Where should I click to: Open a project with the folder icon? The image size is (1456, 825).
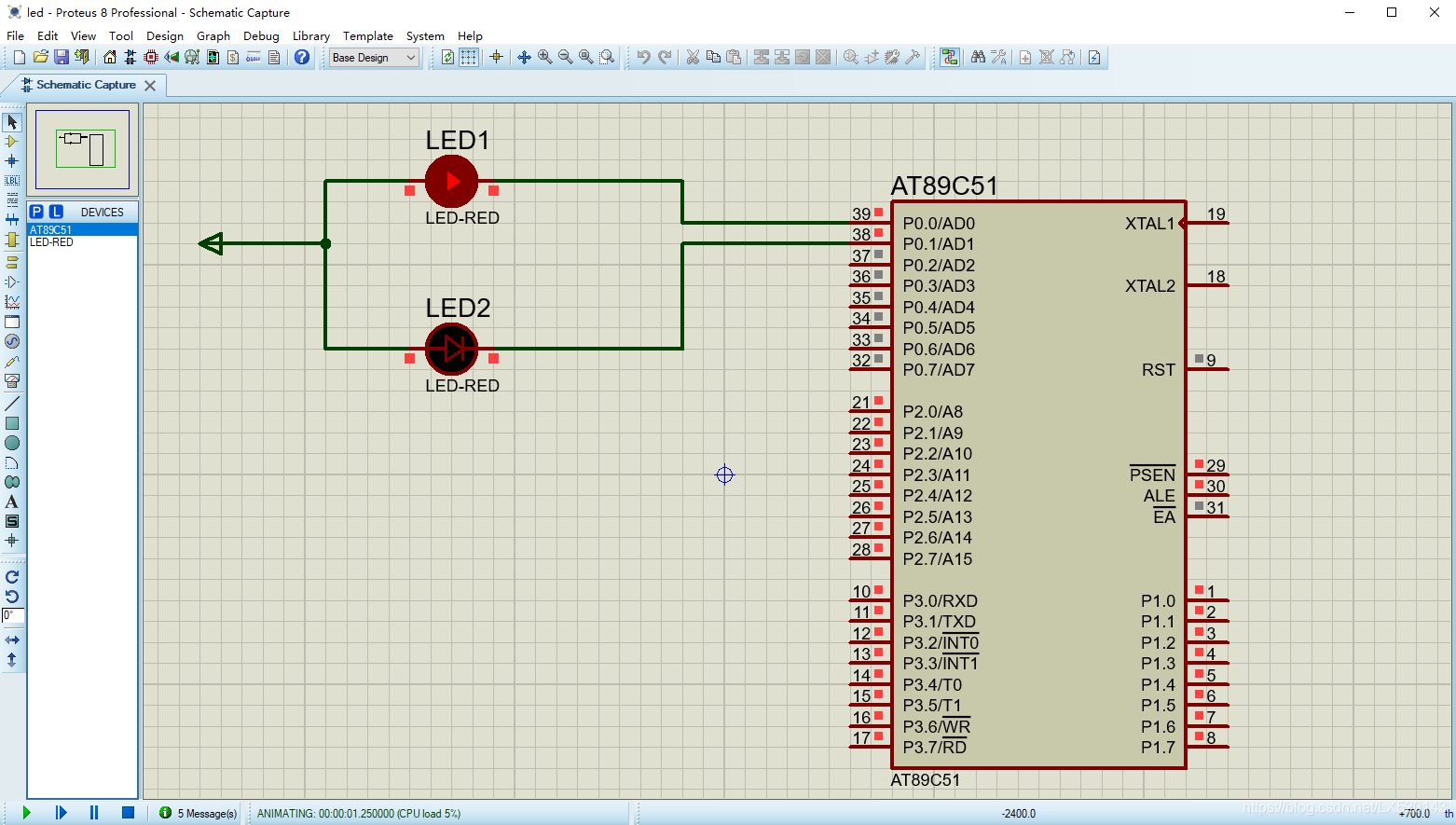tap(40, 57)
